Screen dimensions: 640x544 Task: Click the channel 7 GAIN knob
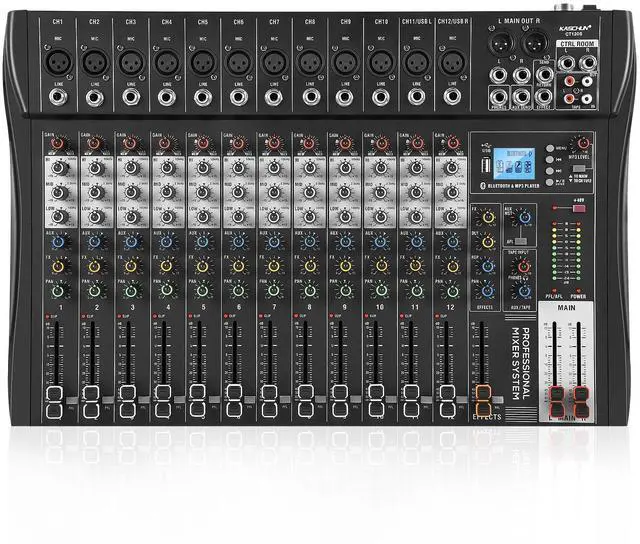(x=274, y=143)
